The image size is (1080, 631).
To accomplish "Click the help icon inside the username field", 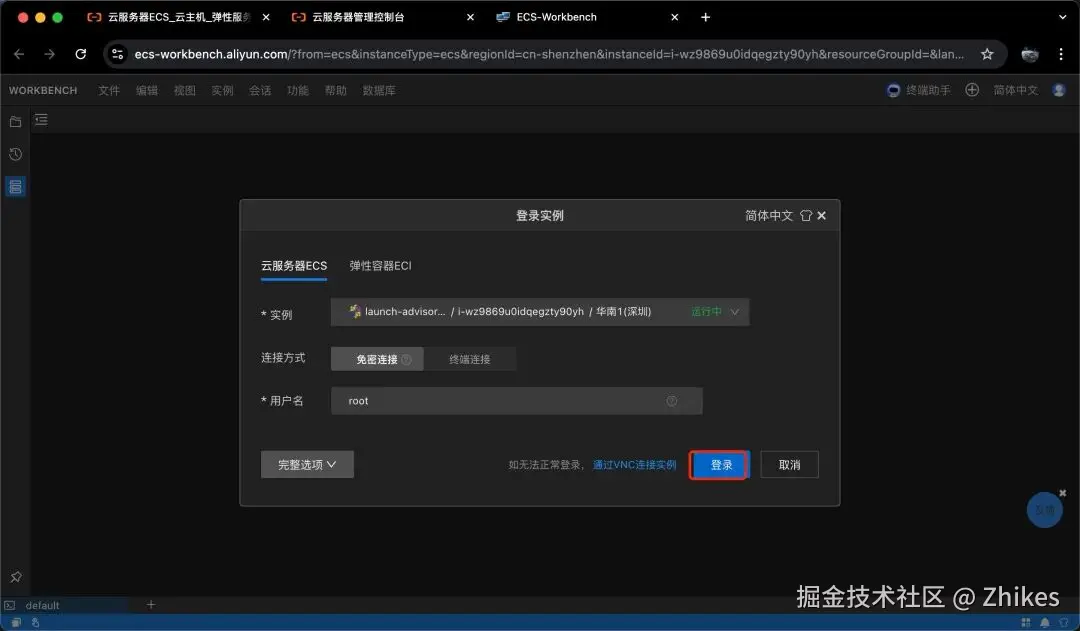I will point(672,401).
